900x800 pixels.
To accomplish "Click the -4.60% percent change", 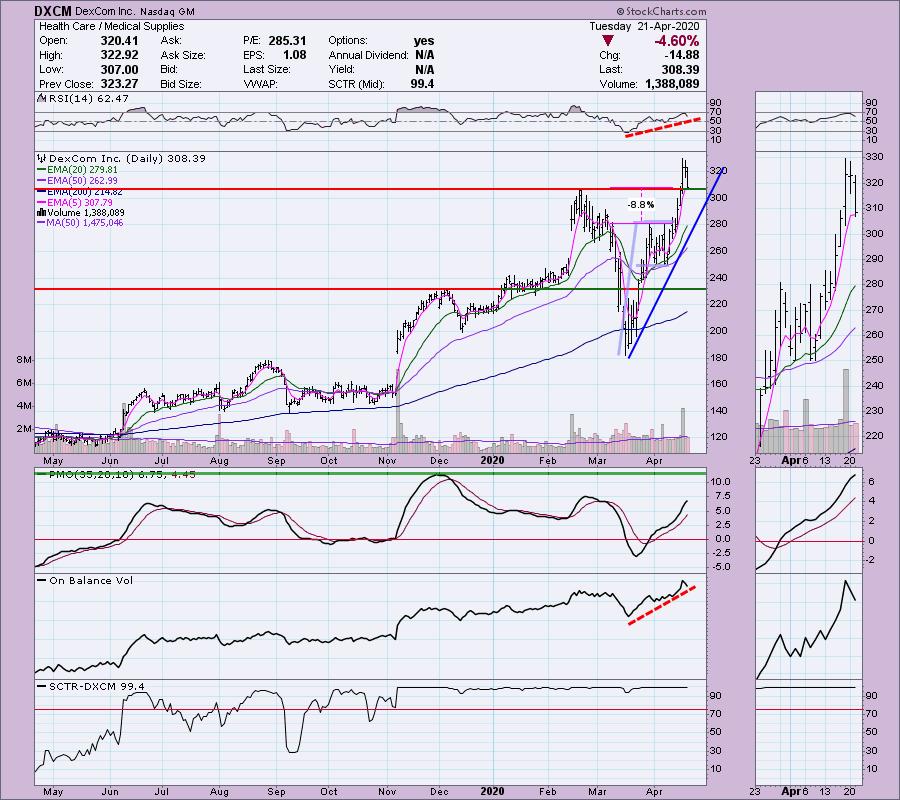I will [677, 41].
